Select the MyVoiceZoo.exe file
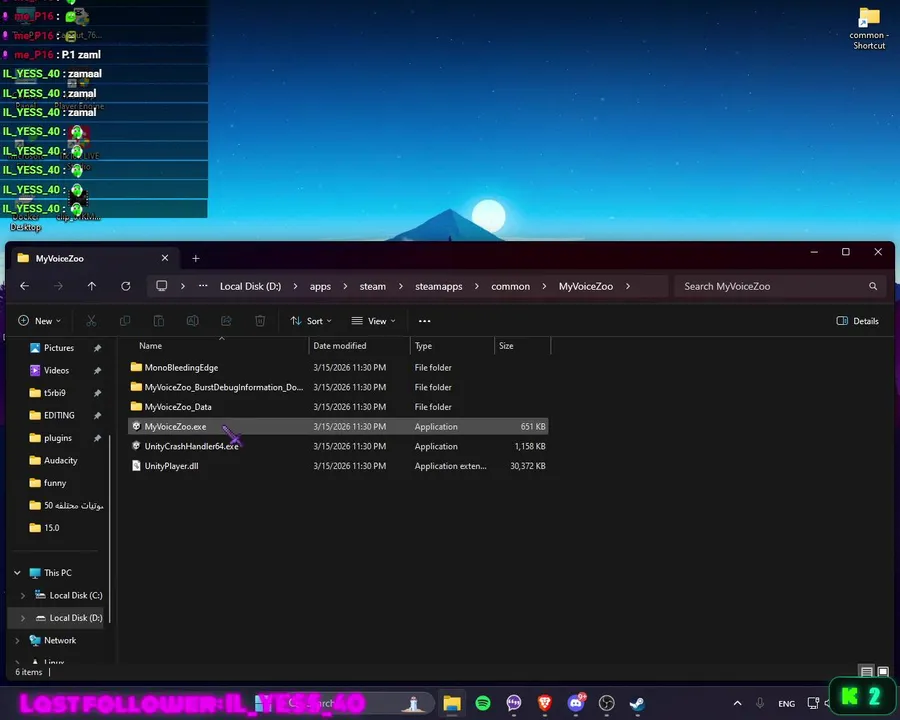900x720 pixels. pyautogui.click(x=338, y=426)
